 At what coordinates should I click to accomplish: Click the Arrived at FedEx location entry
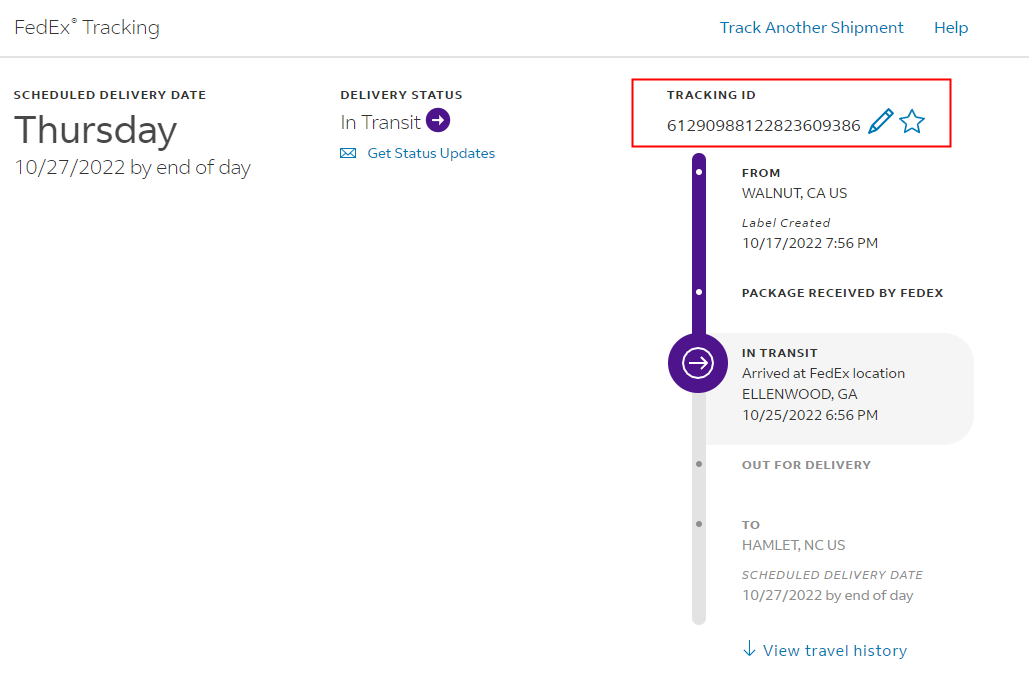(x=823, y=373)
